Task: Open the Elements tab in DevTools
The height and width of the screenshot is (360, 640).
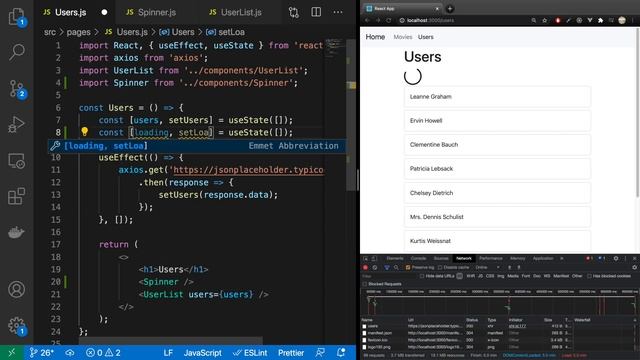Action: pos(395,258)
